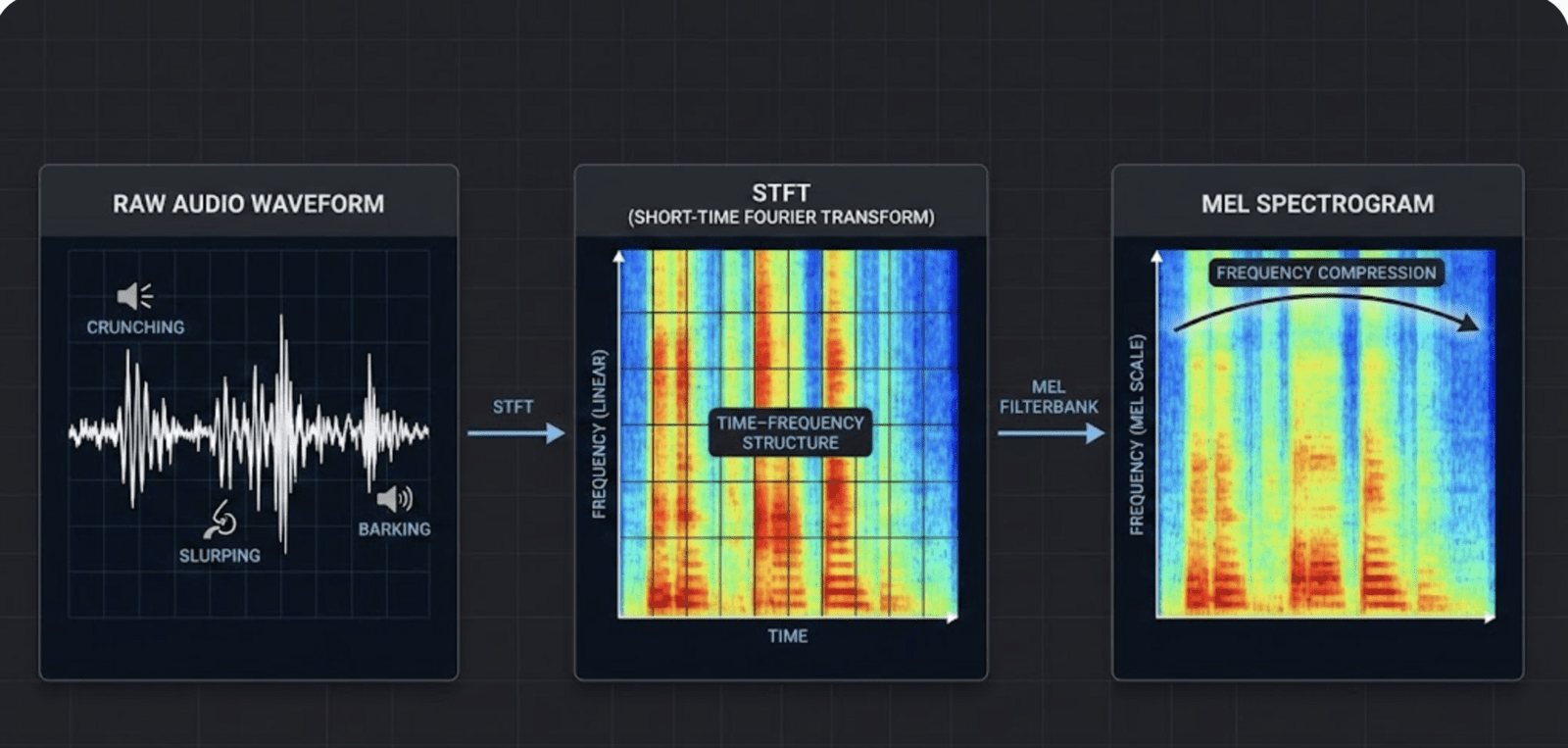This screenshot has height=748, width=1568.
Task: Click the FREQUENCY COMPRESSION label box
Action: pyautogui.click(x=1326, y=273)
